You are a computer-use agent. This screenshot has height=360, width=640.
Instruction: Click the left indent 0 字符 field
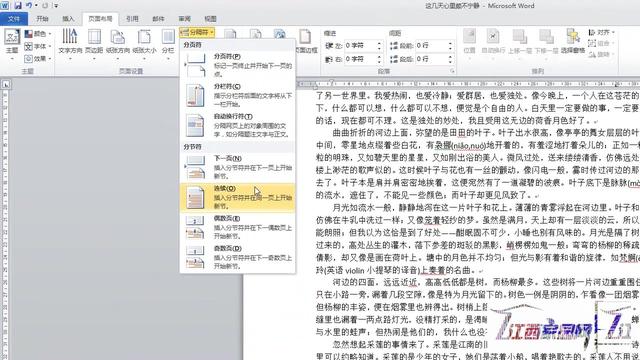point(360,45)
